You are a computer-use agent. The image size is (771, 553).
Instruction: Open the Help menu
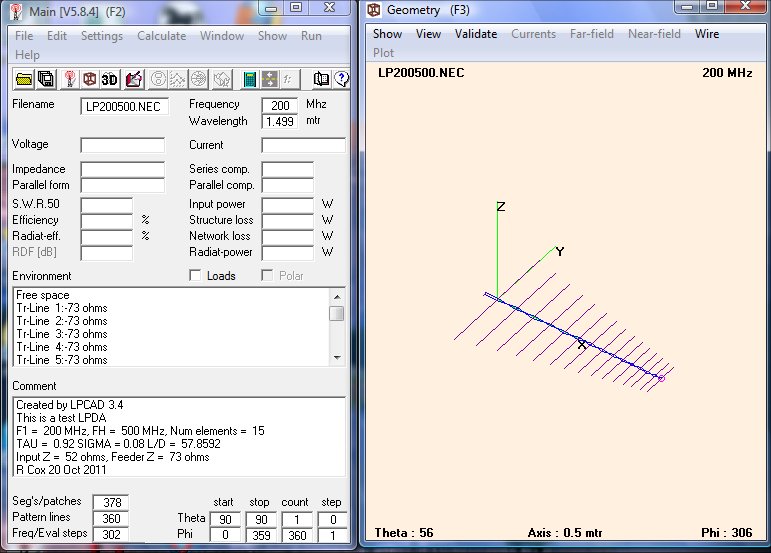tap(27, 55)
